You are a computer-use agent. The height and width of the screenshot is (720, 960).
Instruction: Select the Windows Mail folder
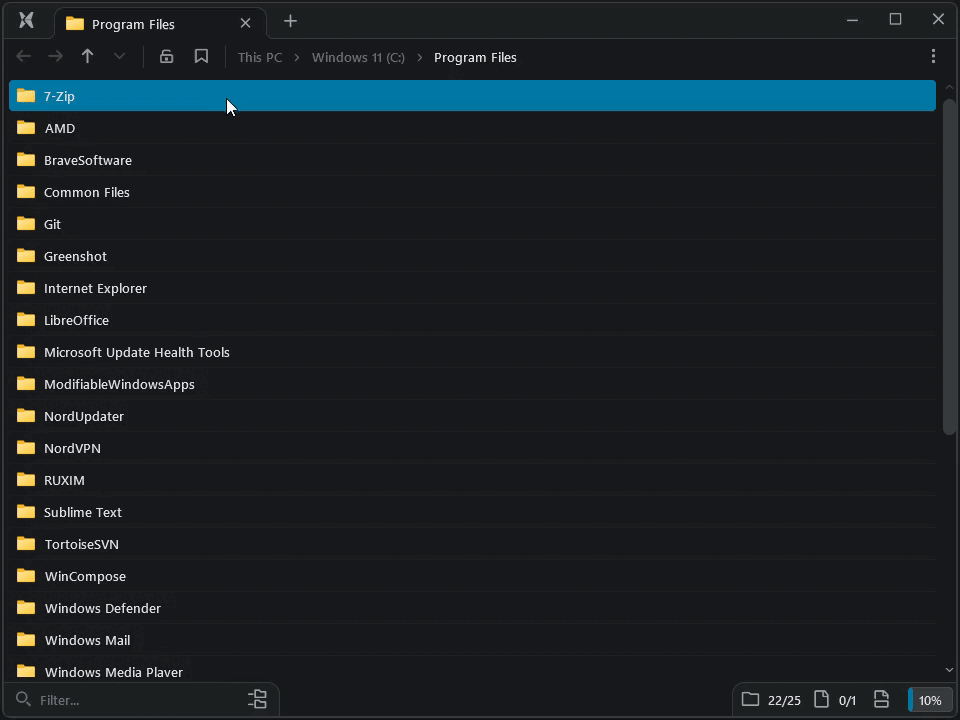(x=472, y=640)
